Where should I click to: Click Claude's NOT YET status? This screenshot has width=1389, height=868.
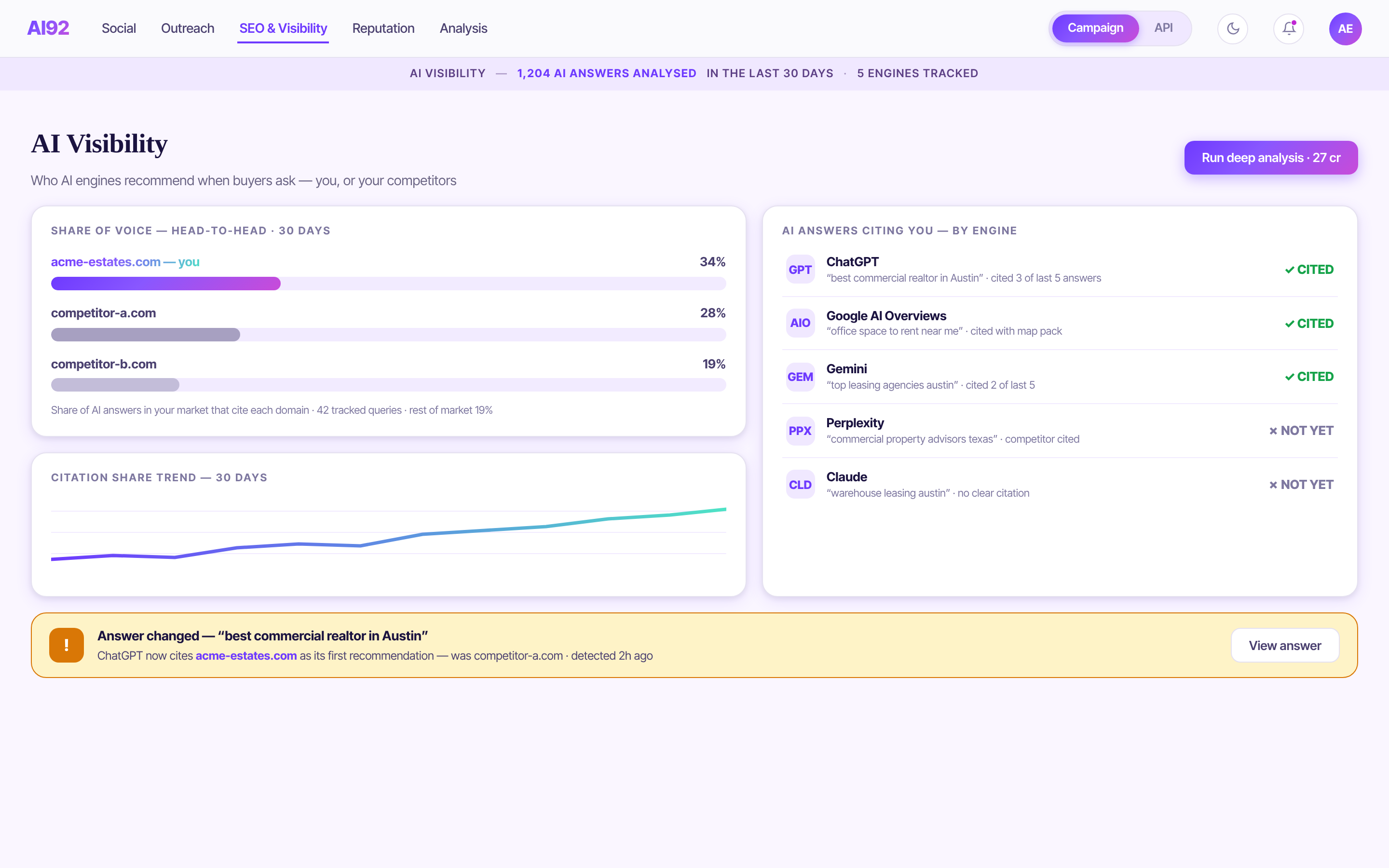click(1301, 485)
